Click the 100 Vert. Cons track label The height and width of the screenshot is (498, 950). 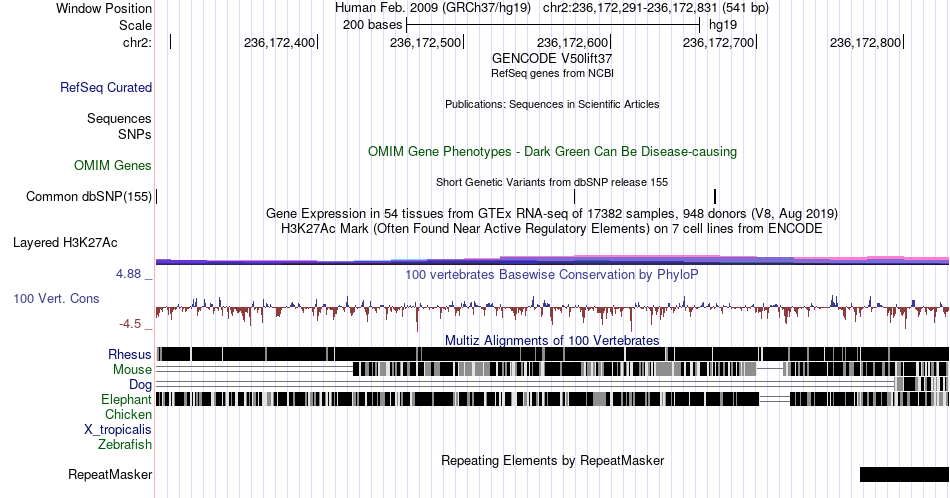(x=56, y=298)
